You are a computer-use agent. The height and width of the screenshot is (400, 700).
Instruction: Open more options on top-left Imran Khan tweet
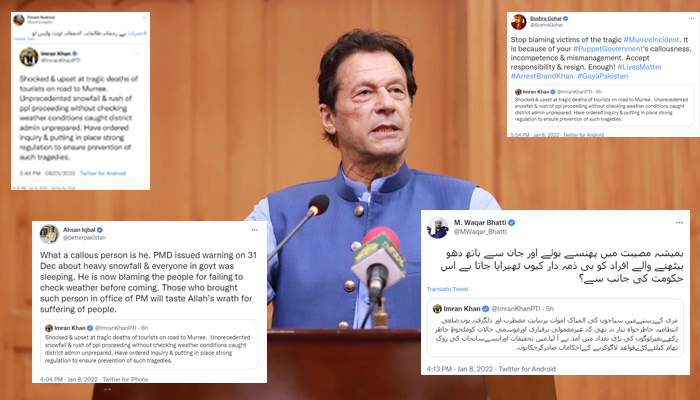pos(138,54)
